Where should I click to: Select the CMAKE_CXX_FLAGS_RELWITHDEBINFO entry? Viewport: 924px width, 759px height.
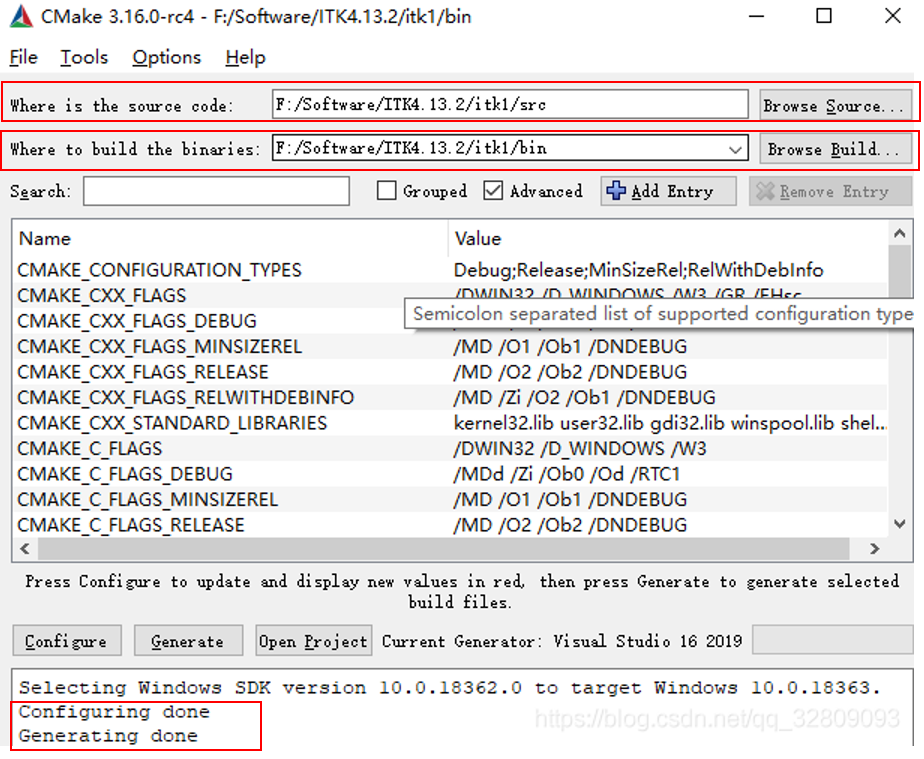point(186,397)
